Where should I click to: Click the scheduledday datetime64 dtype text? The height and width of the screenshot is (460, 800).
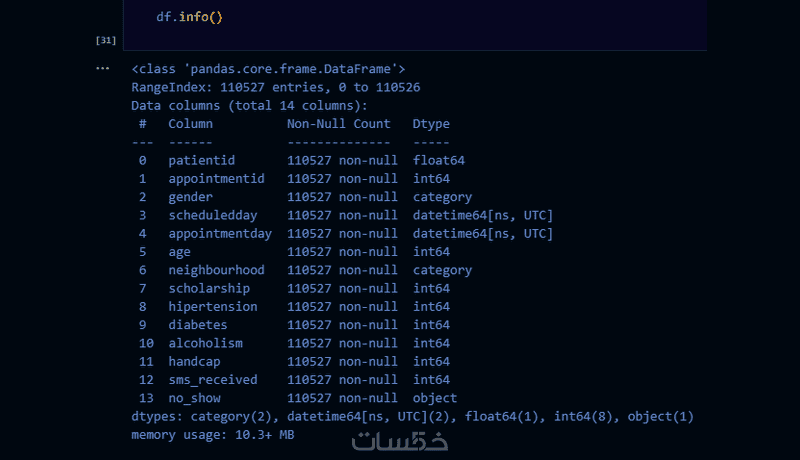[x=482, y=215]
